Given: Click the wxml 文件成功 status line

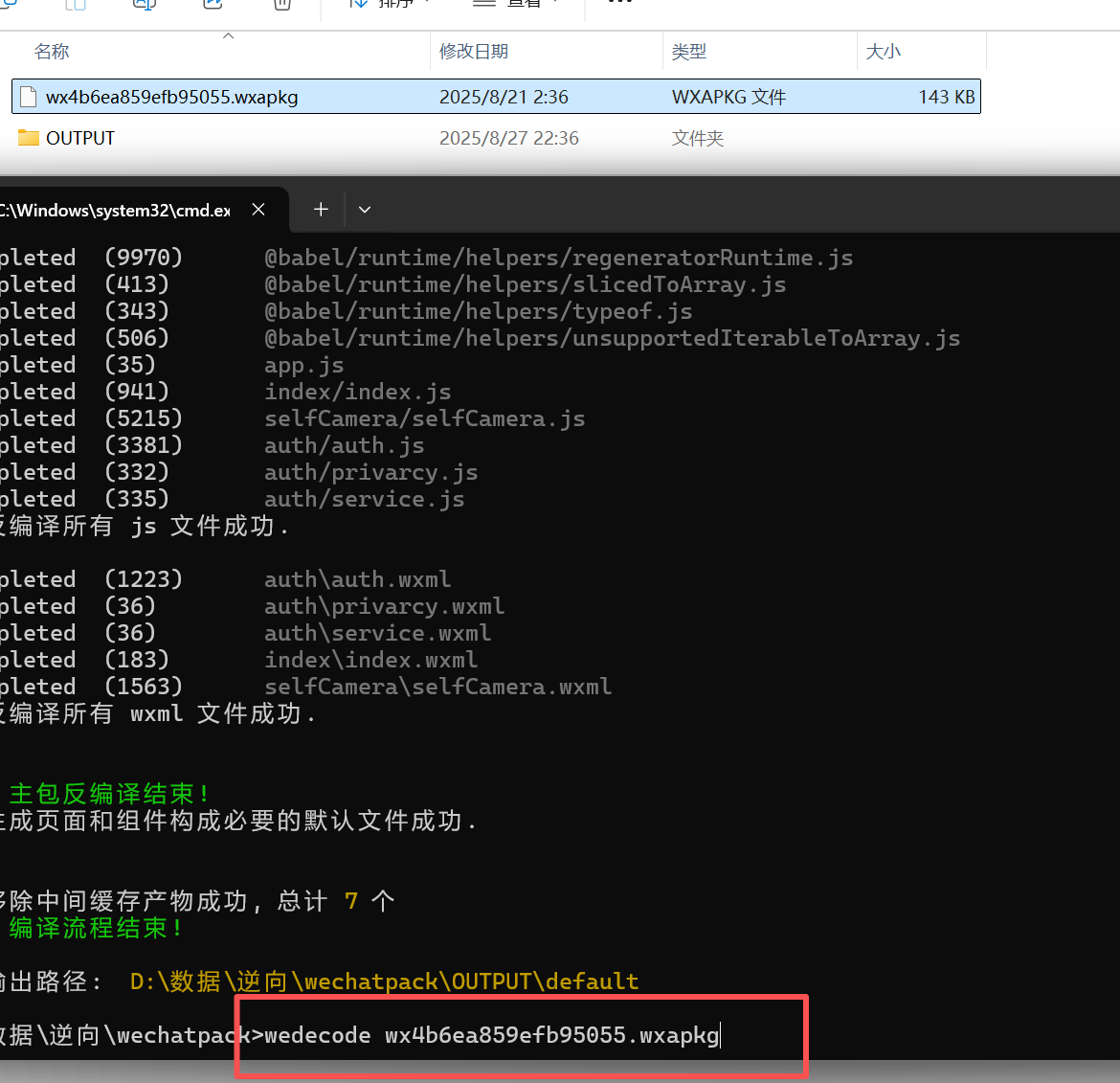Looking at the screenshot, I should 156,713.
